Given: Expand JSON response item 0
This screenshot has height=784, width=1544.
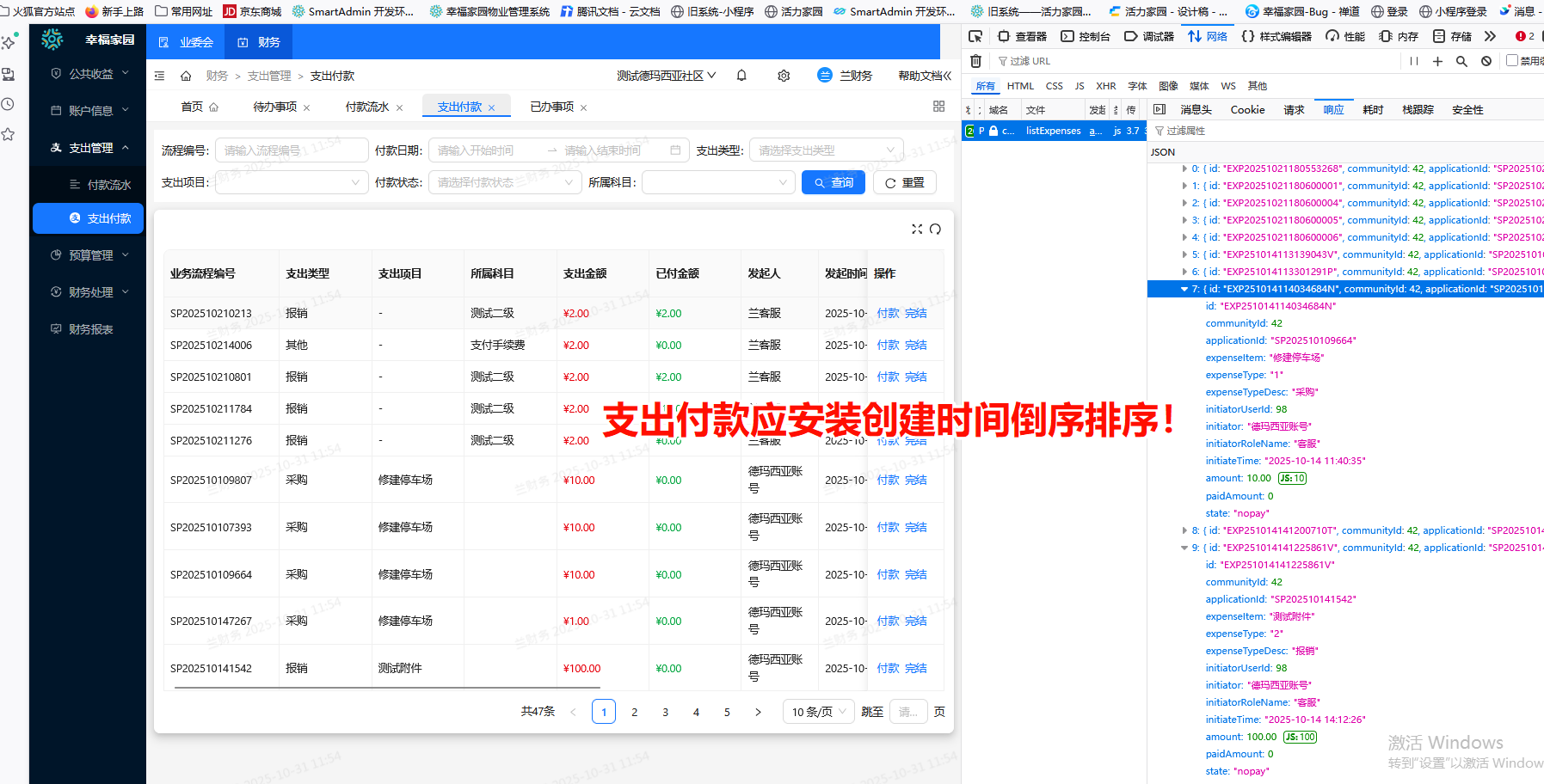Looking at the screenshot, I should tap(1184, 168).
